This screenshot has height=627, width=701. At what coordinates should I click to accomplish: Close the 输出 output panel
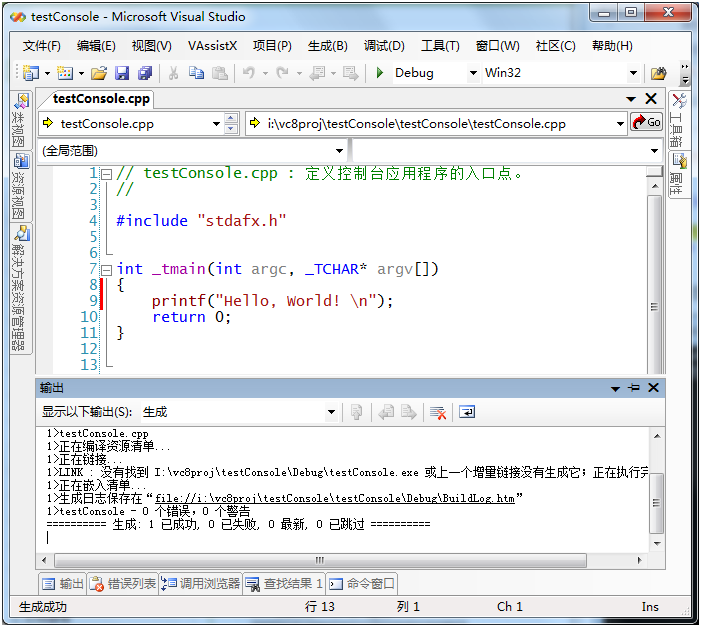pos(654,388)
